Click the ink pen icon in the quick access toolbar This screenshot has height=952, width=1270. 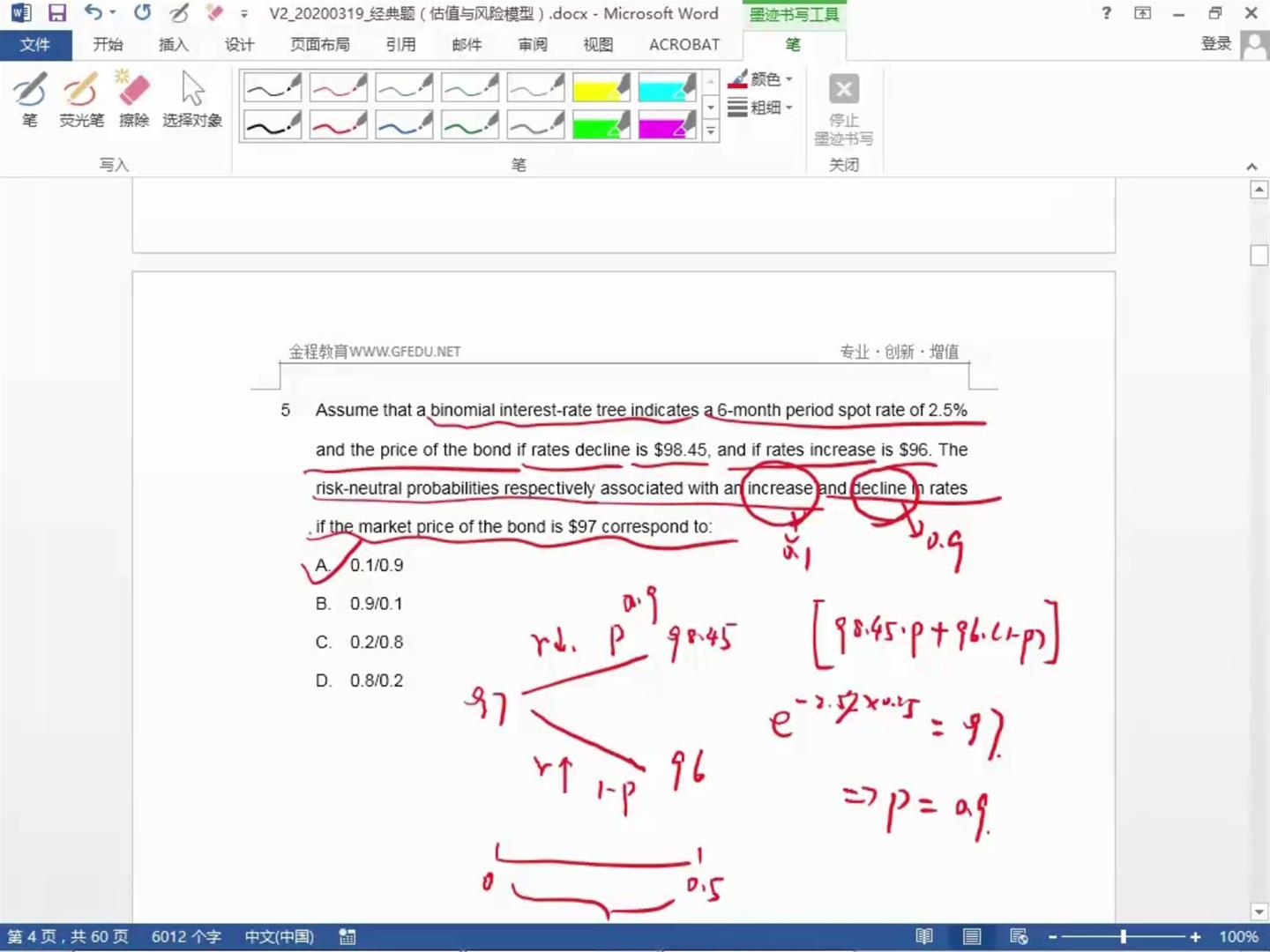(179, 13)
